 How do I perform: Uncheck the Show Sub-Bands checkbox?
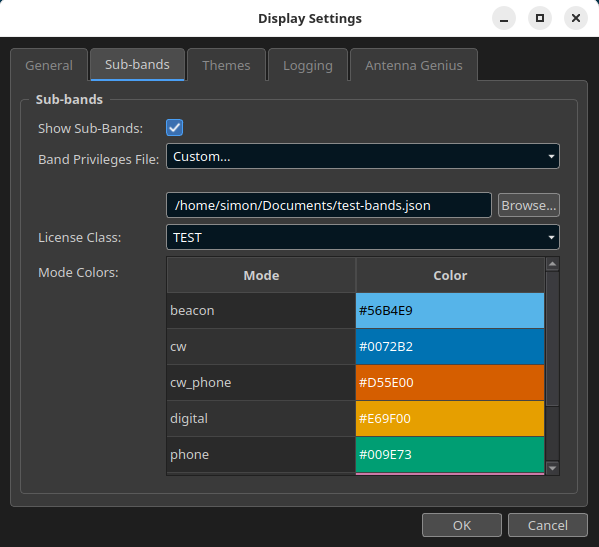tap(175, 128)
